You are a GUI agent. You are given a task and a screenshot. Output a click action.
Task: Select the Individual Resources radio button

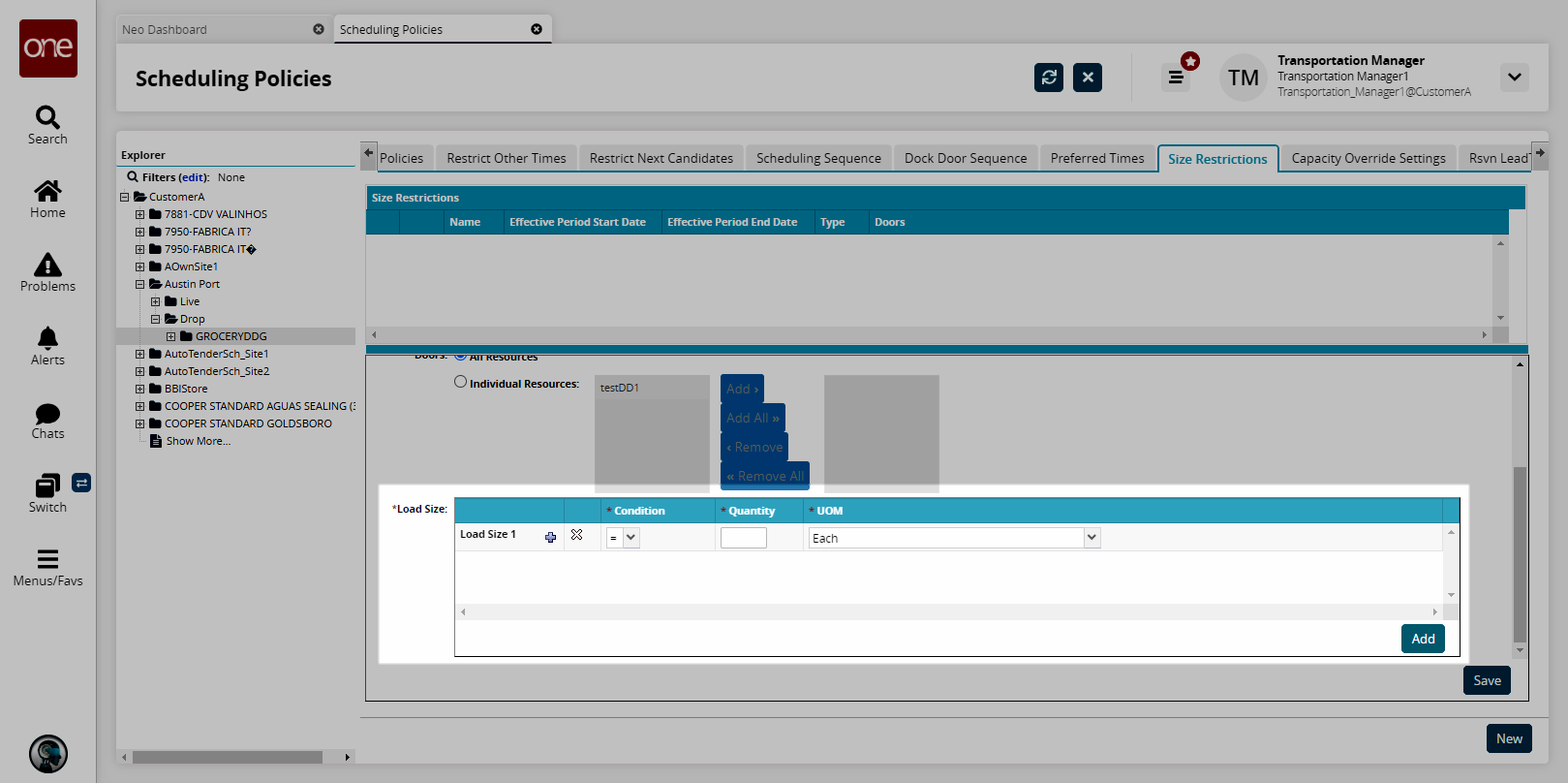click(461, 382)
